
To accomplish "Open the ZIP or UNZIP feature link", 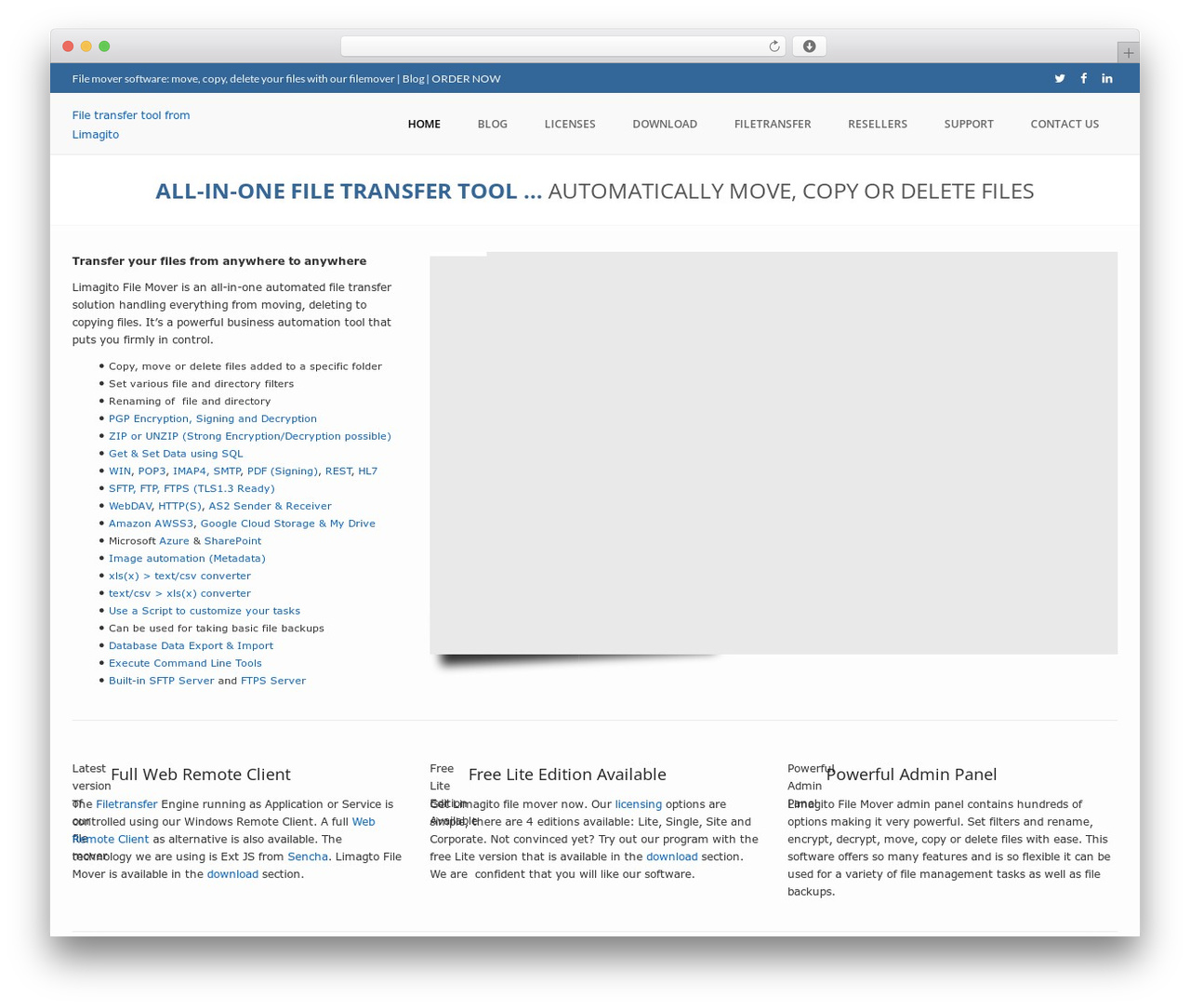I will (250, 436).
